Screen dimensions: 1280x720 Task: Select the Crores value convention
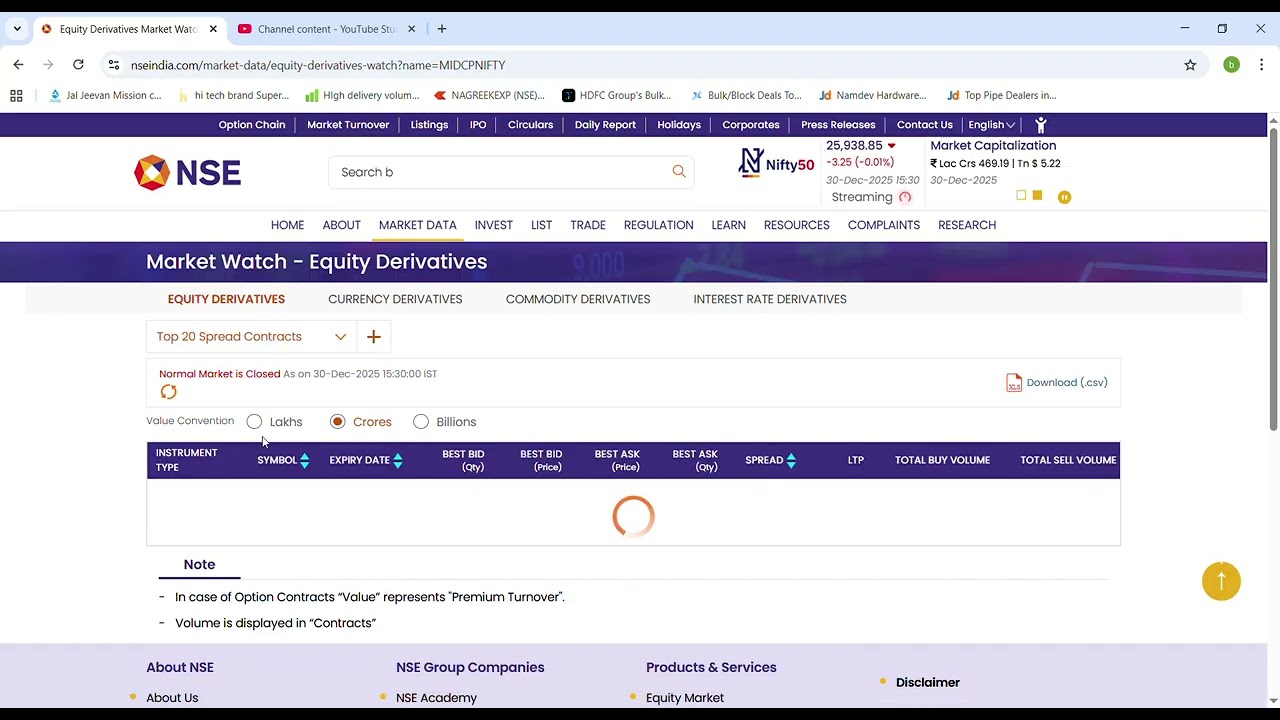coord(337,422)
